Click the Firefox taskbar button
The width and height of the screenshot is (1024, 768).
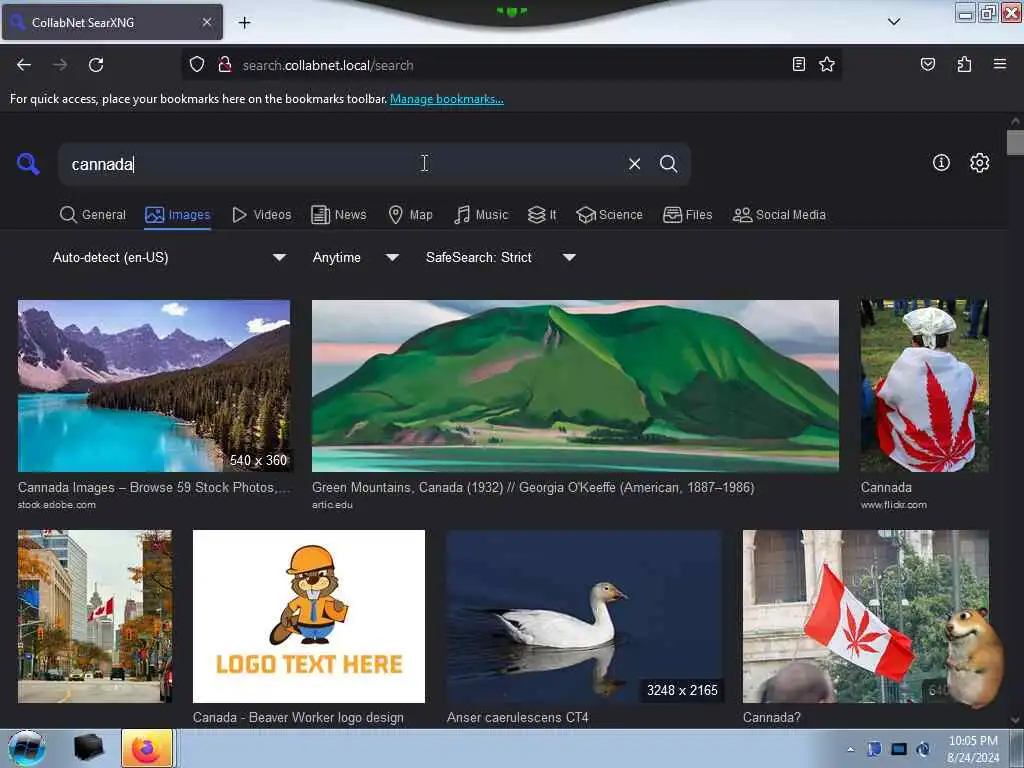(x=147, y=748)
